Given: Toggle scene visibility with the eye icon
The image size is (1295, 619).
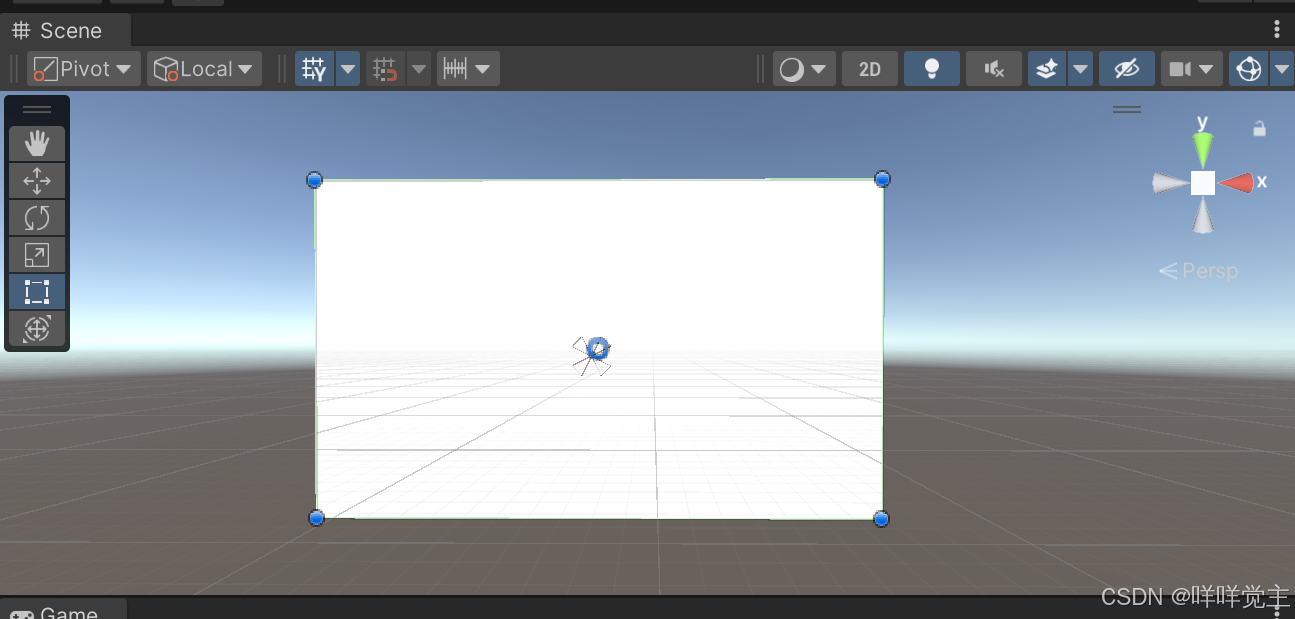Looking at the screenshot, I should 1127,68.
